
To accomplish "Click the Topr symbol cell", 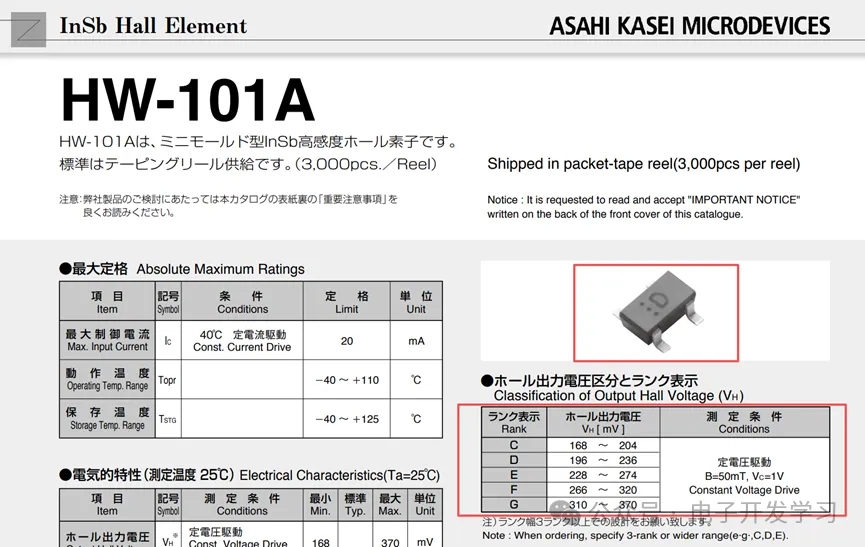I will point(167,380).
